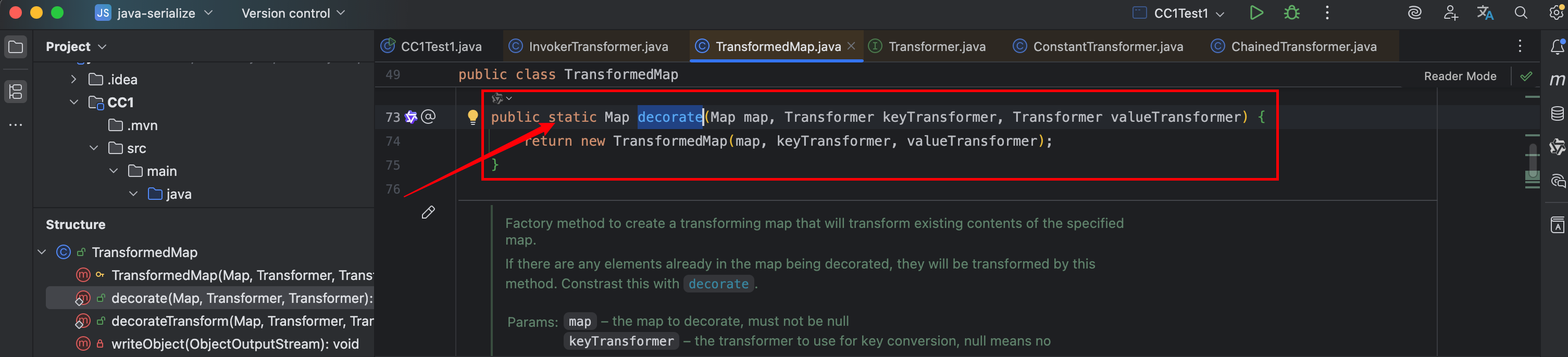Switch to the InvokerTransformer.java tab

pyautogui.click(x=598, y=47)
